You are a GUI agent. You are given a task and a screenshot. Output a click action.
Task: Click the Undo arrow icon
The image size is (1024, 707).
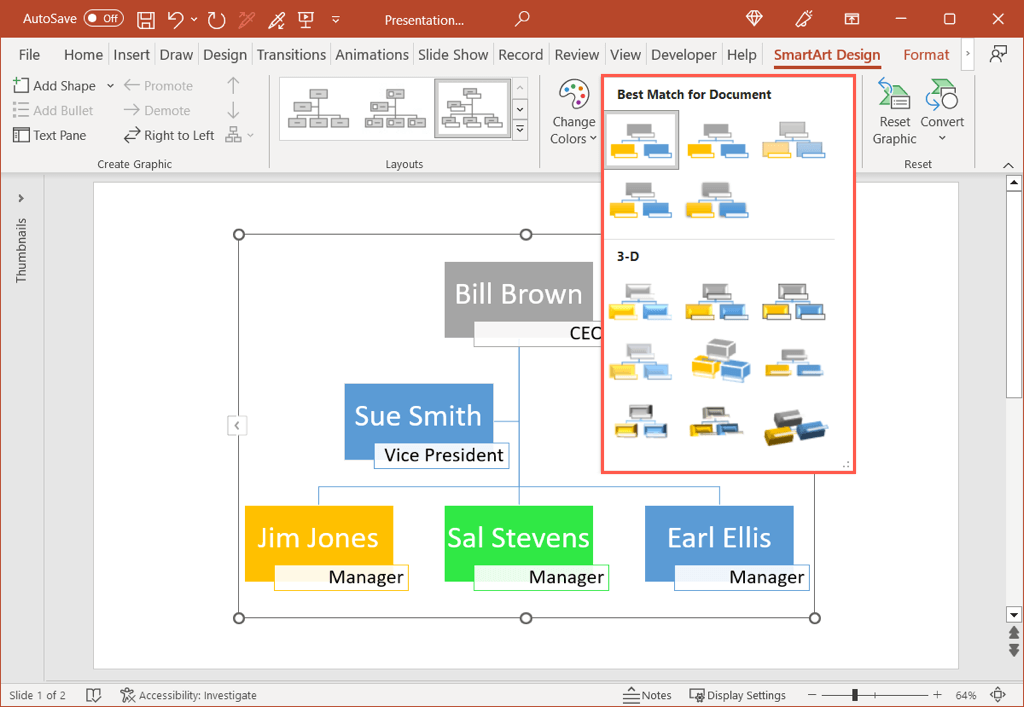coord(176,19)
